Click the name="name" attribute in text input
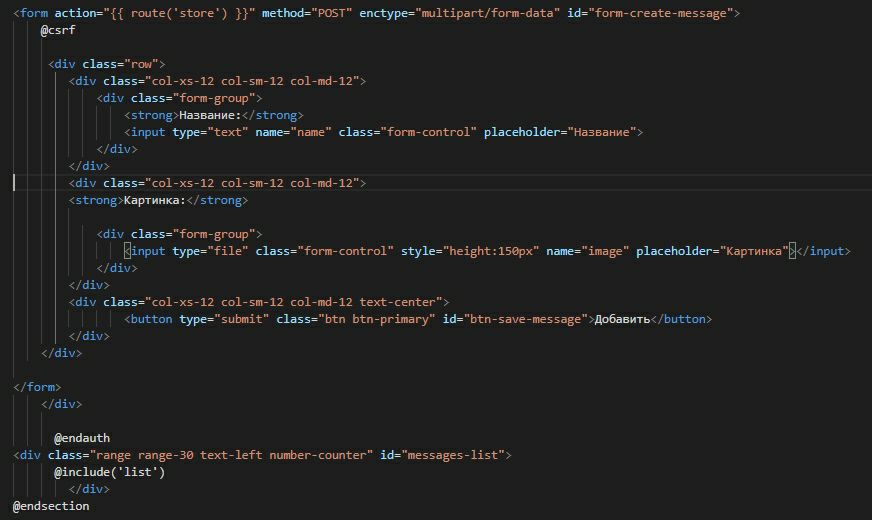Image resolution: width=872 pixels, height=520 pixels. 294,132
